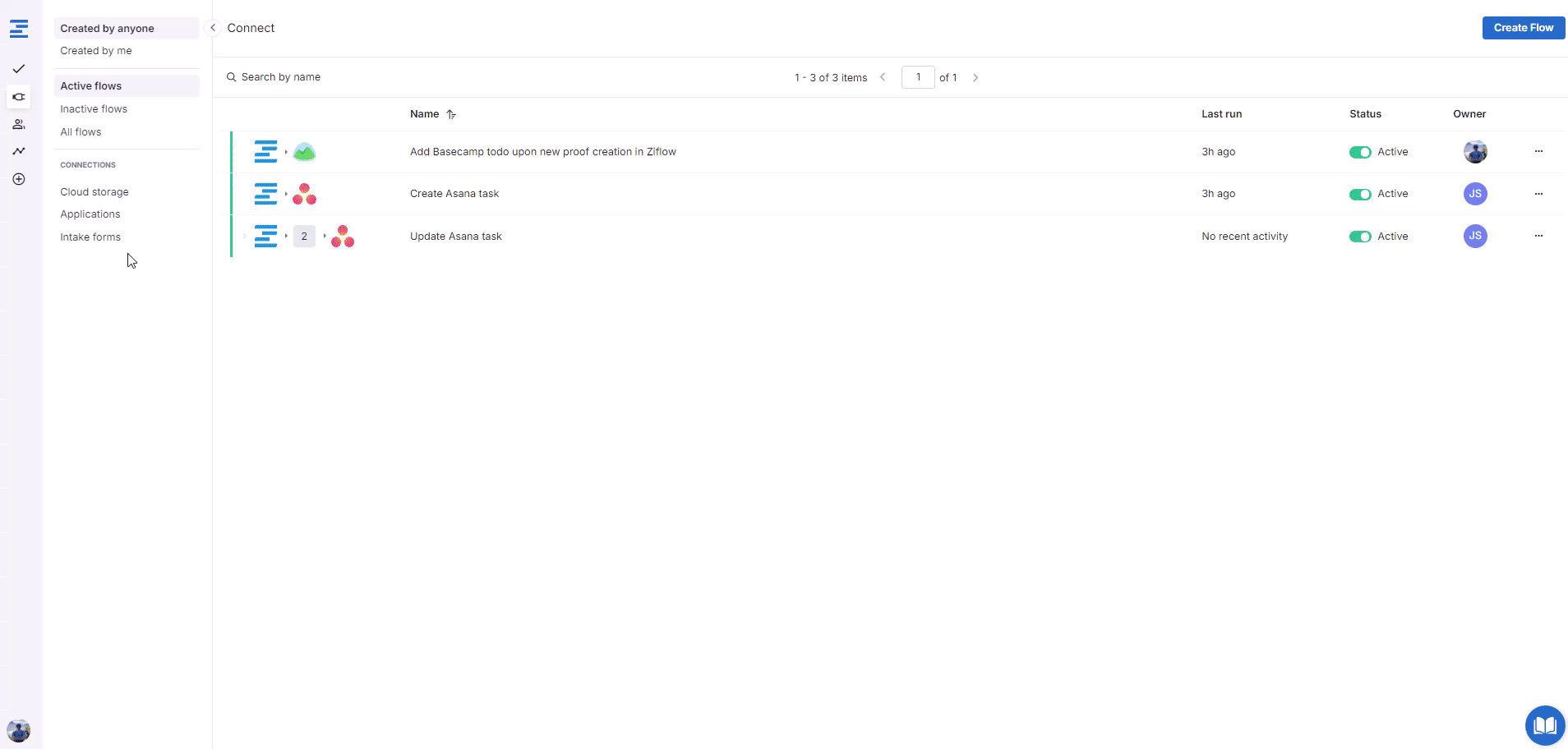This screenshot has height=749, width=1568.
Task: Open the Cloud storage connections link
Action: point(95,192)
